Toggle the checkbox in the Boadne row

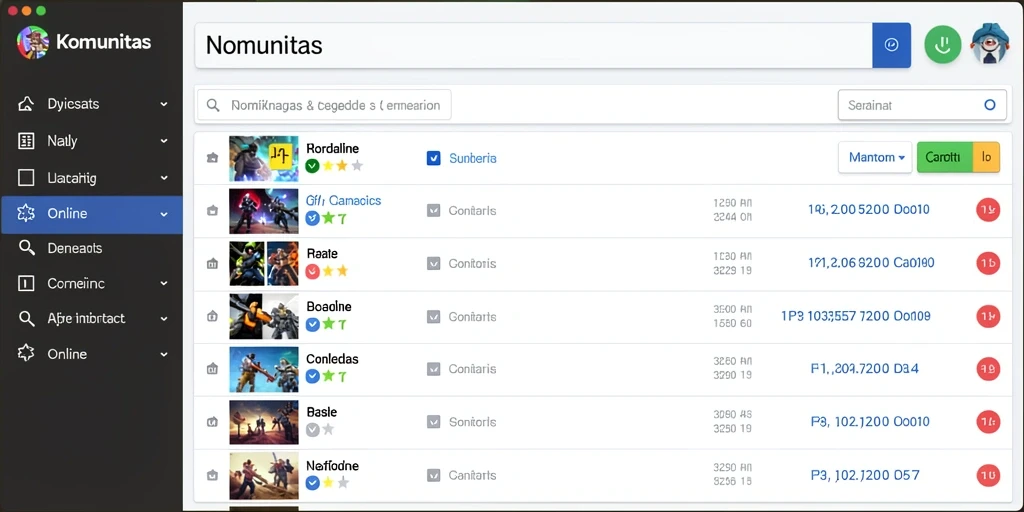pyautogui.click(x=433, y=317)
